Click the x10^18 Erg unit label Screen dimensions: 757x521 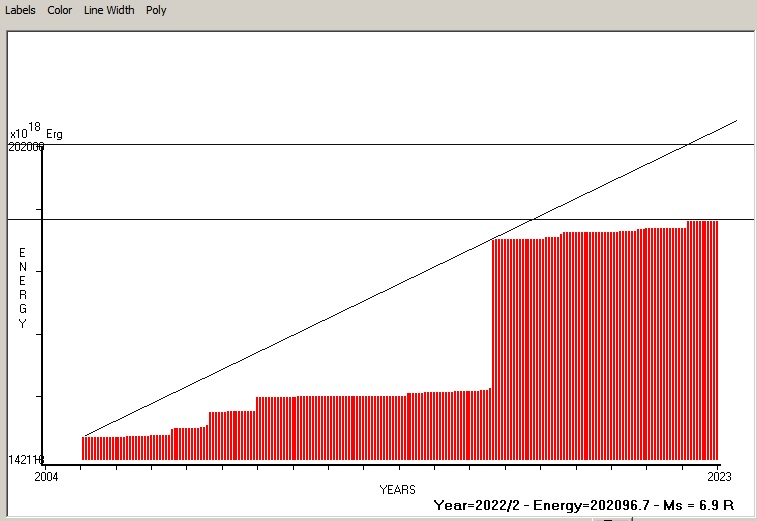coord(36,132)
